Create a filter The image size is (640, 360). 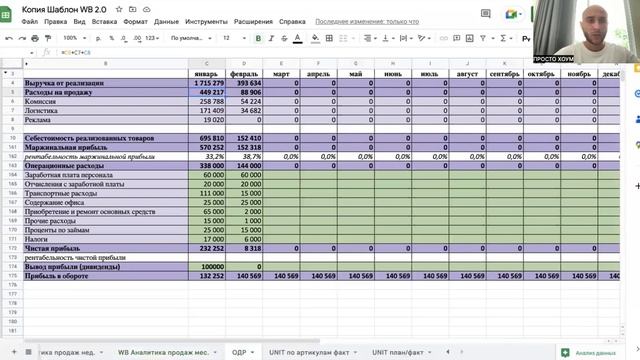point(483,38)
